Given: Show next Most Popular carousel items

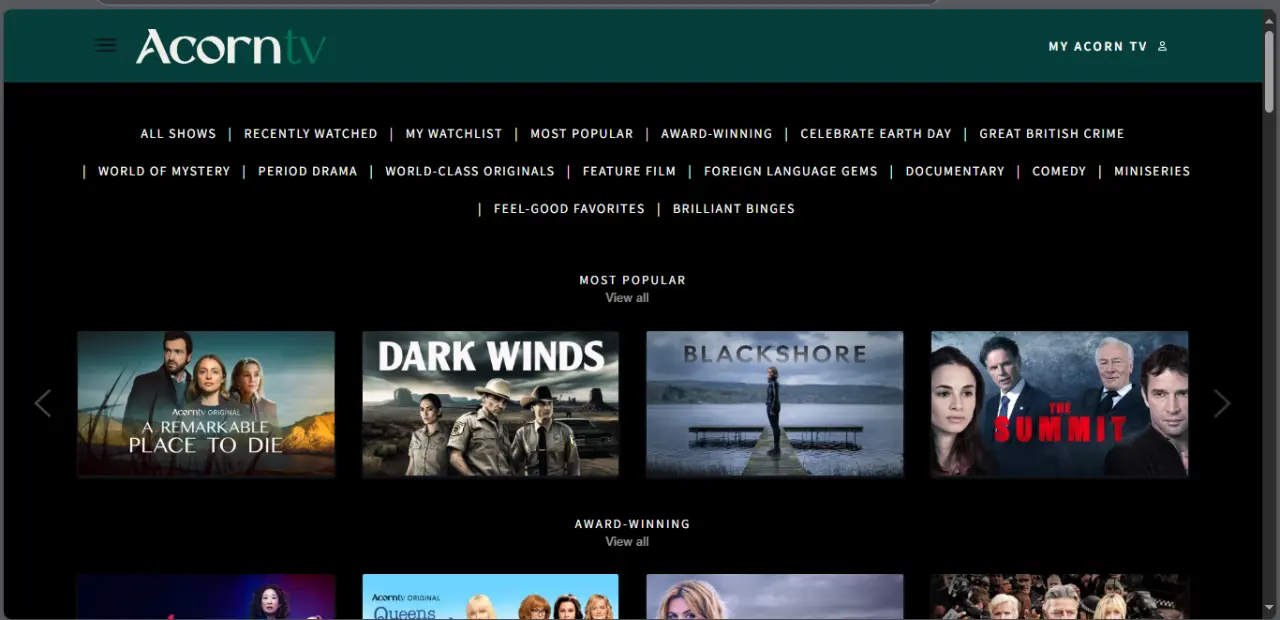Looking at the screenshot, I should (x=1222, y=403).
